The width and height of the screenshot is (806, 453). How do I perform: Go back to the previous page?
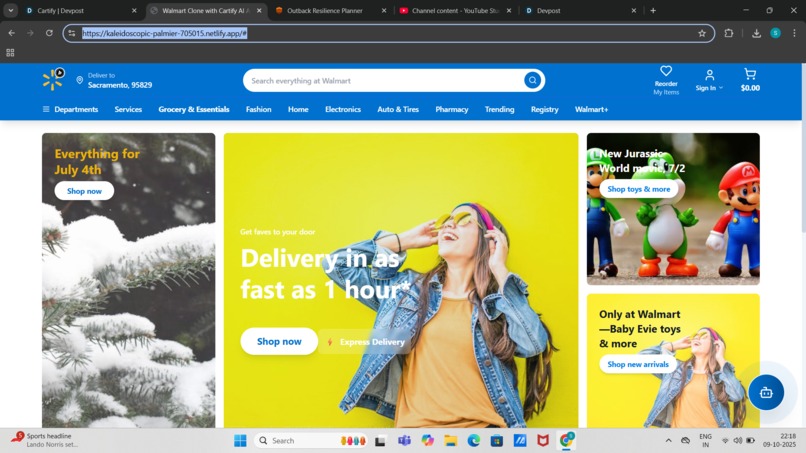(x=11, y=33)
